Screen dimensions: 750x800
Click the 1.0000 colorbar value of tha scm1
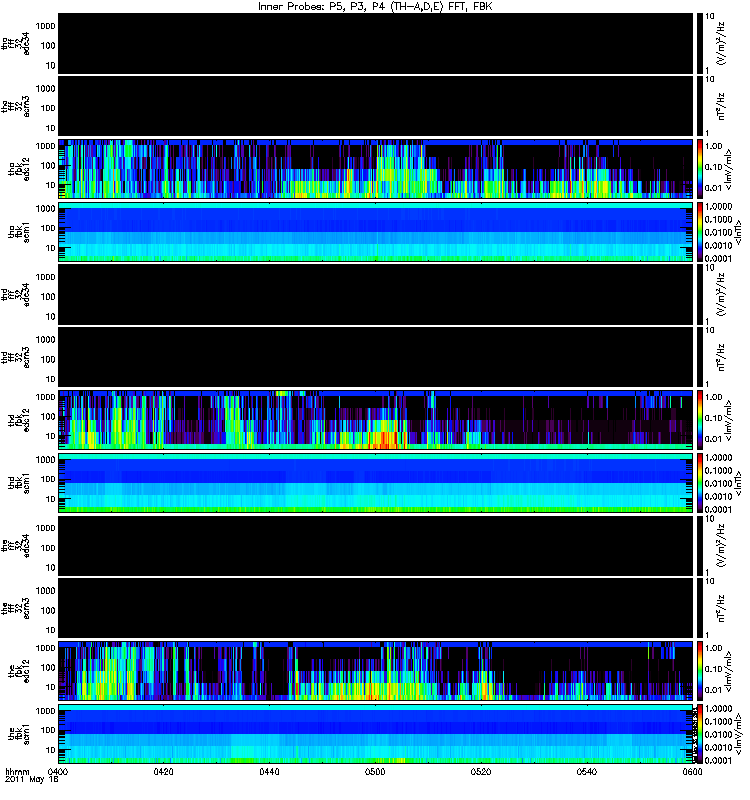point(718,207)
